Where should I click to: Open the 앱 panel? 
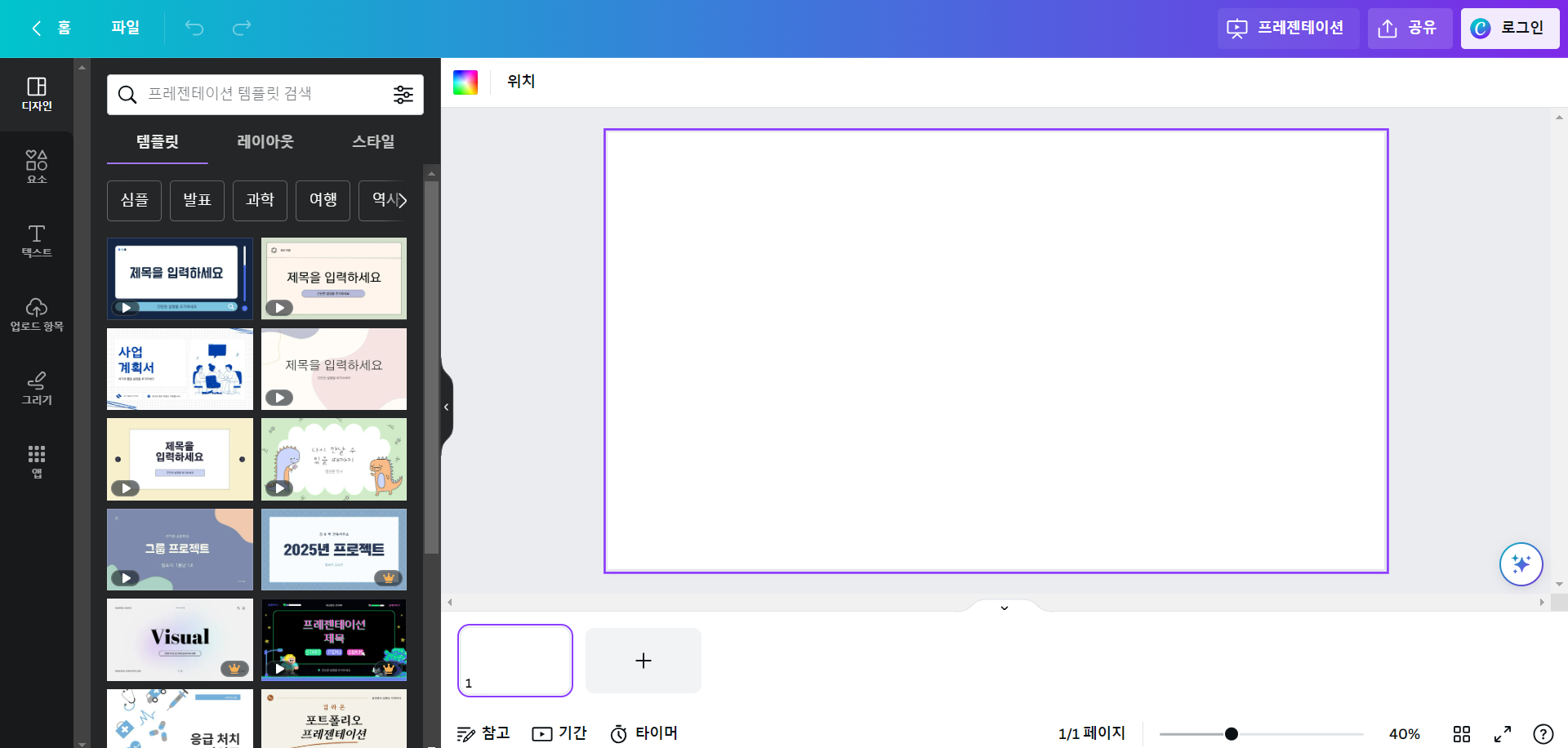click(36, 461)
